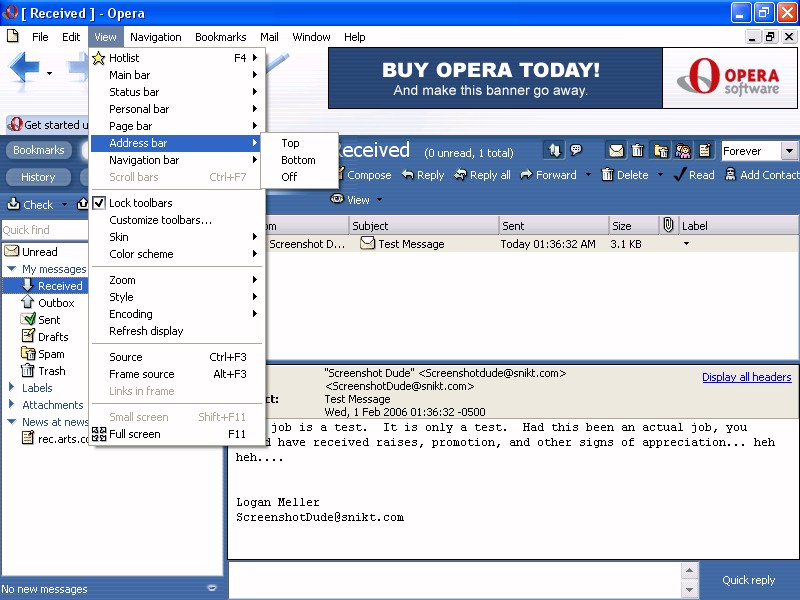Open the Forever time range dropdown
Viewport: 800px width, 600px height.
(788, 151)
